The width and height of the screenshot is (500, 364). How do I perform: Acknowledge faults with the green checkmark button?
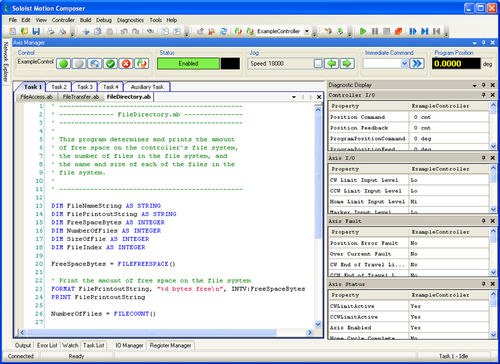(110, 63)
